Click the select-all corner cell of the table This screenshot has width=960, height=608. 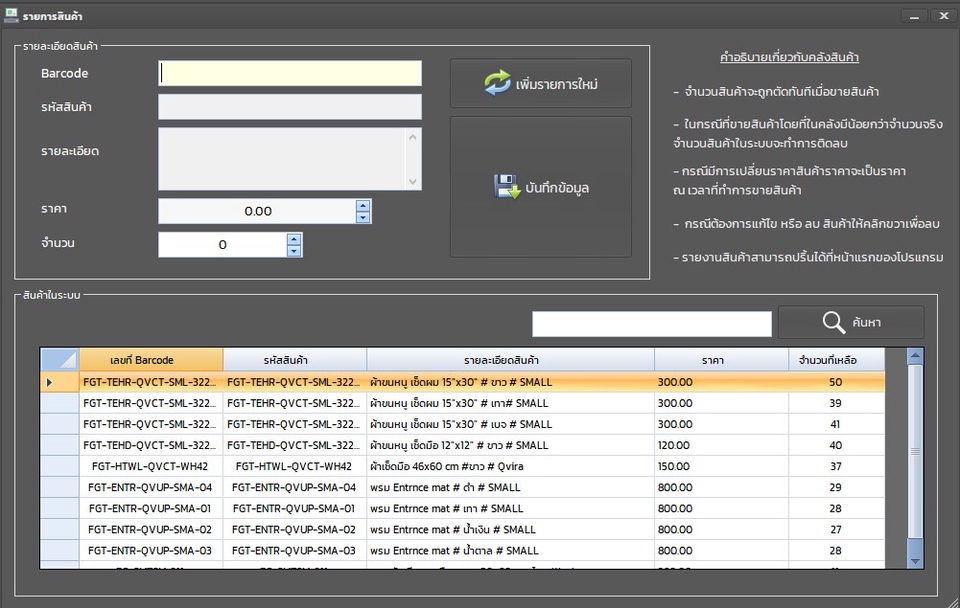pyautogui.click(x=59, y=360)
